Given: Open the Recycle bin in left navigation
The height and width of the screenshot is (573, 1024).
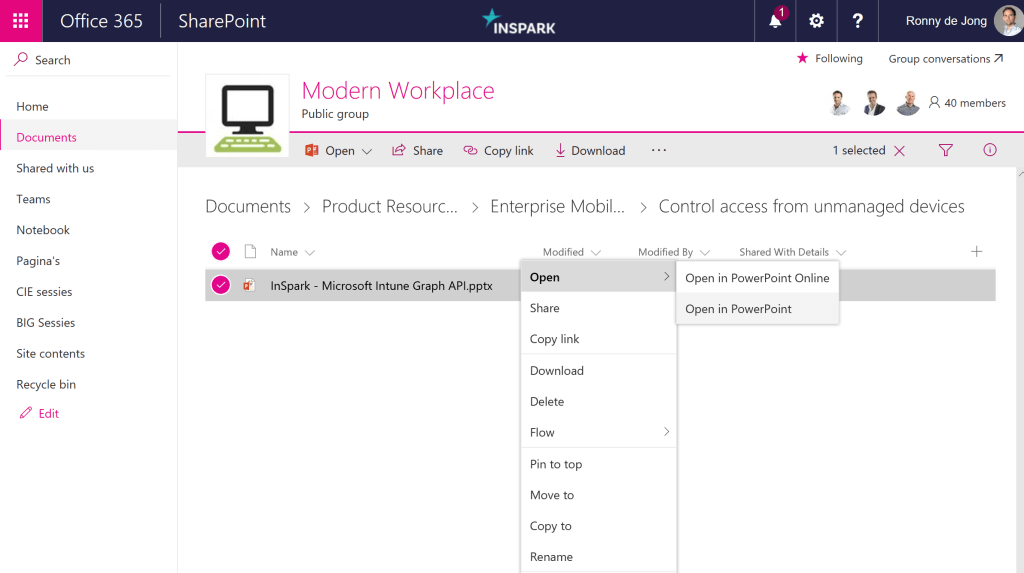Looking at the screenshot, I should 46,385.
